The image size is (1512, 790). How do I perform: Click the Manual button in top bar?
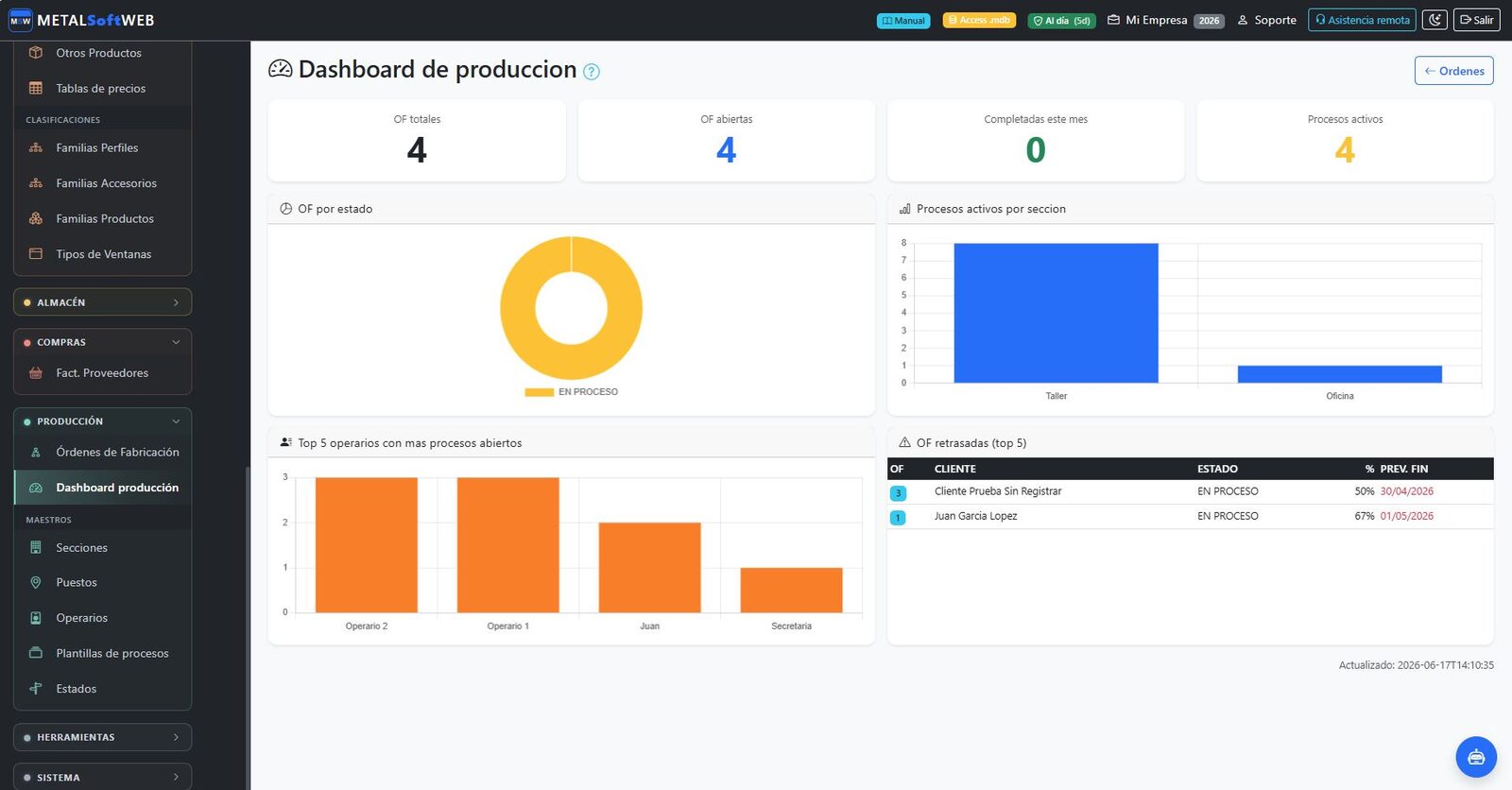tap(903, 20)
